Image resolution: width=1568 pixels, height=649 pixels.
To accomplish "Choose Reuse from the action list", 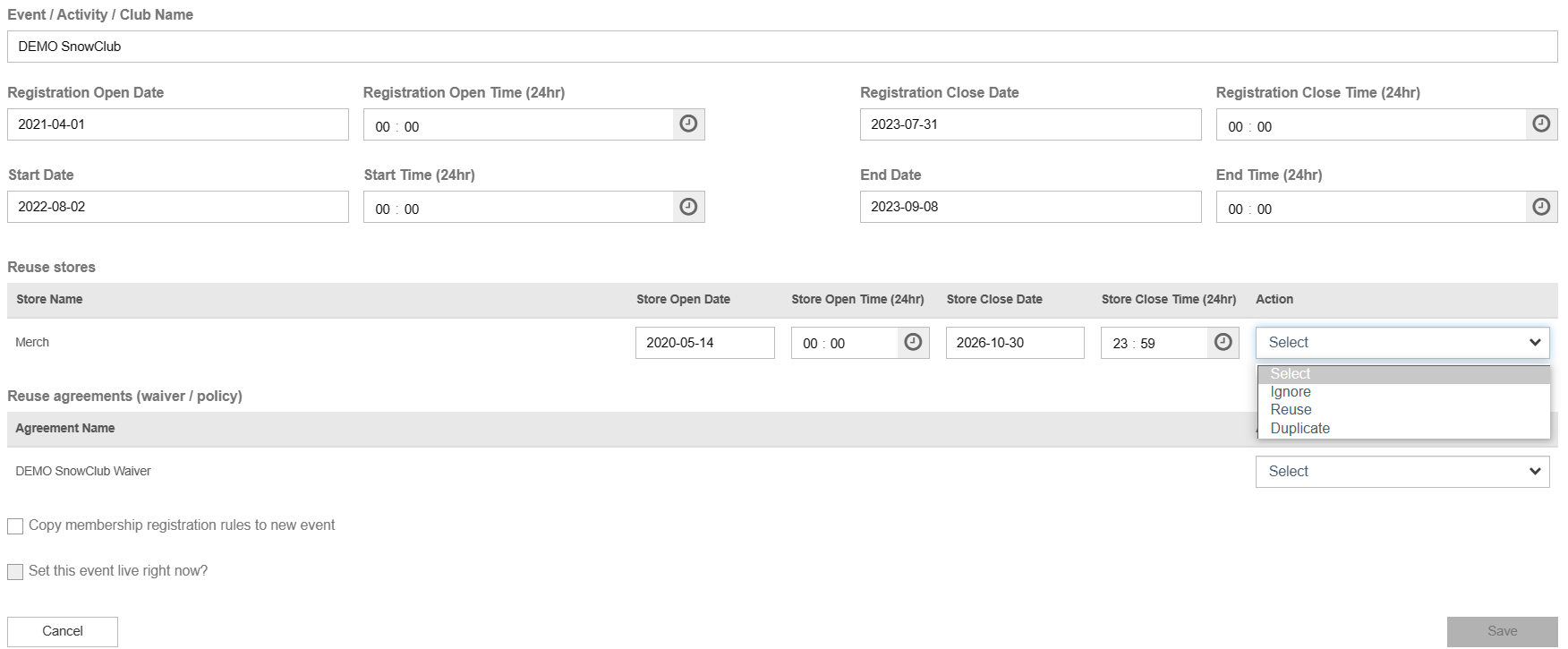I will (x=1291, y=410).
